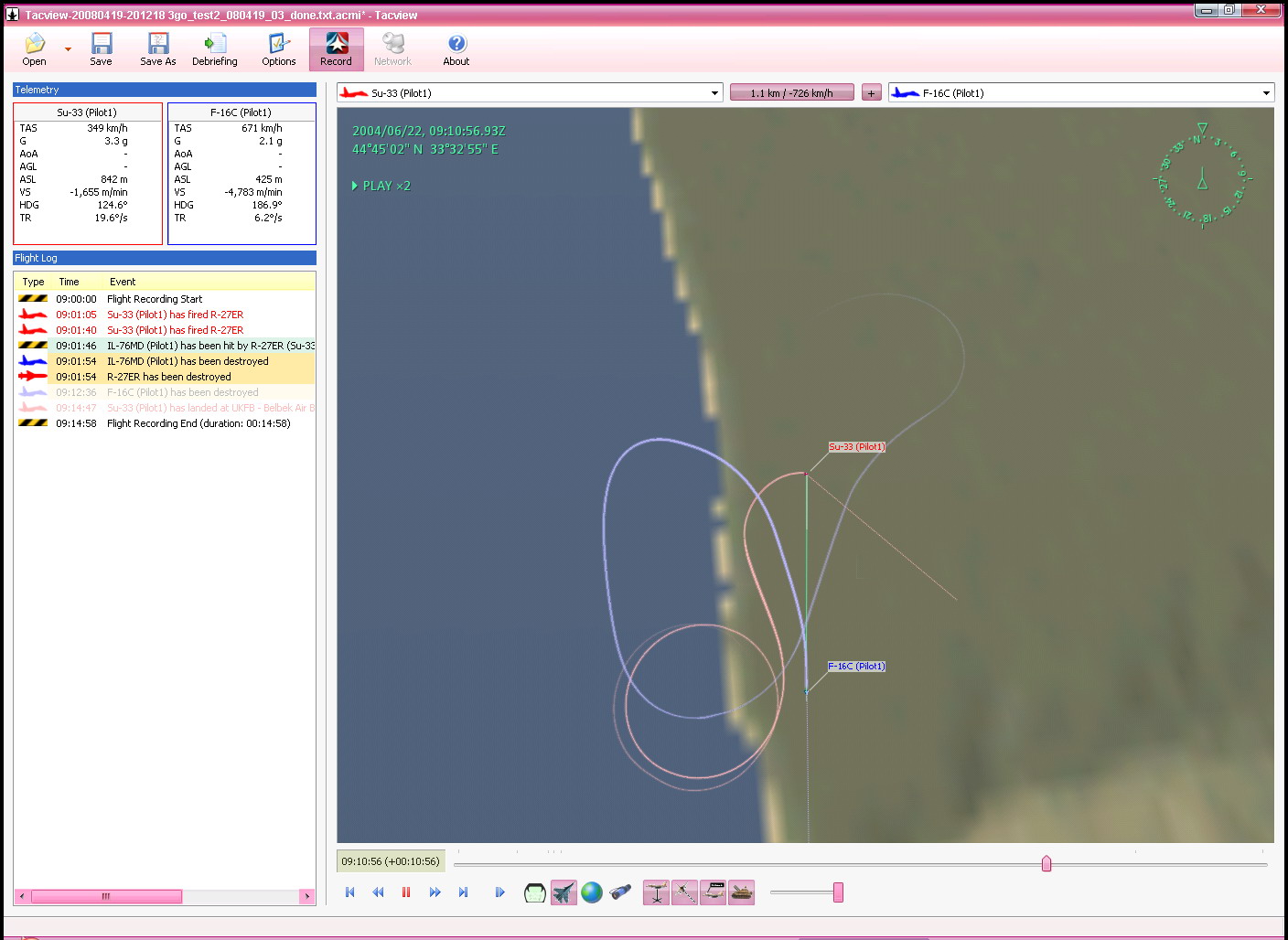The width and height of the screenshot is (1288, 940).
Task: Click the Save As toolbar icon
Action: (x=157, y=49)
